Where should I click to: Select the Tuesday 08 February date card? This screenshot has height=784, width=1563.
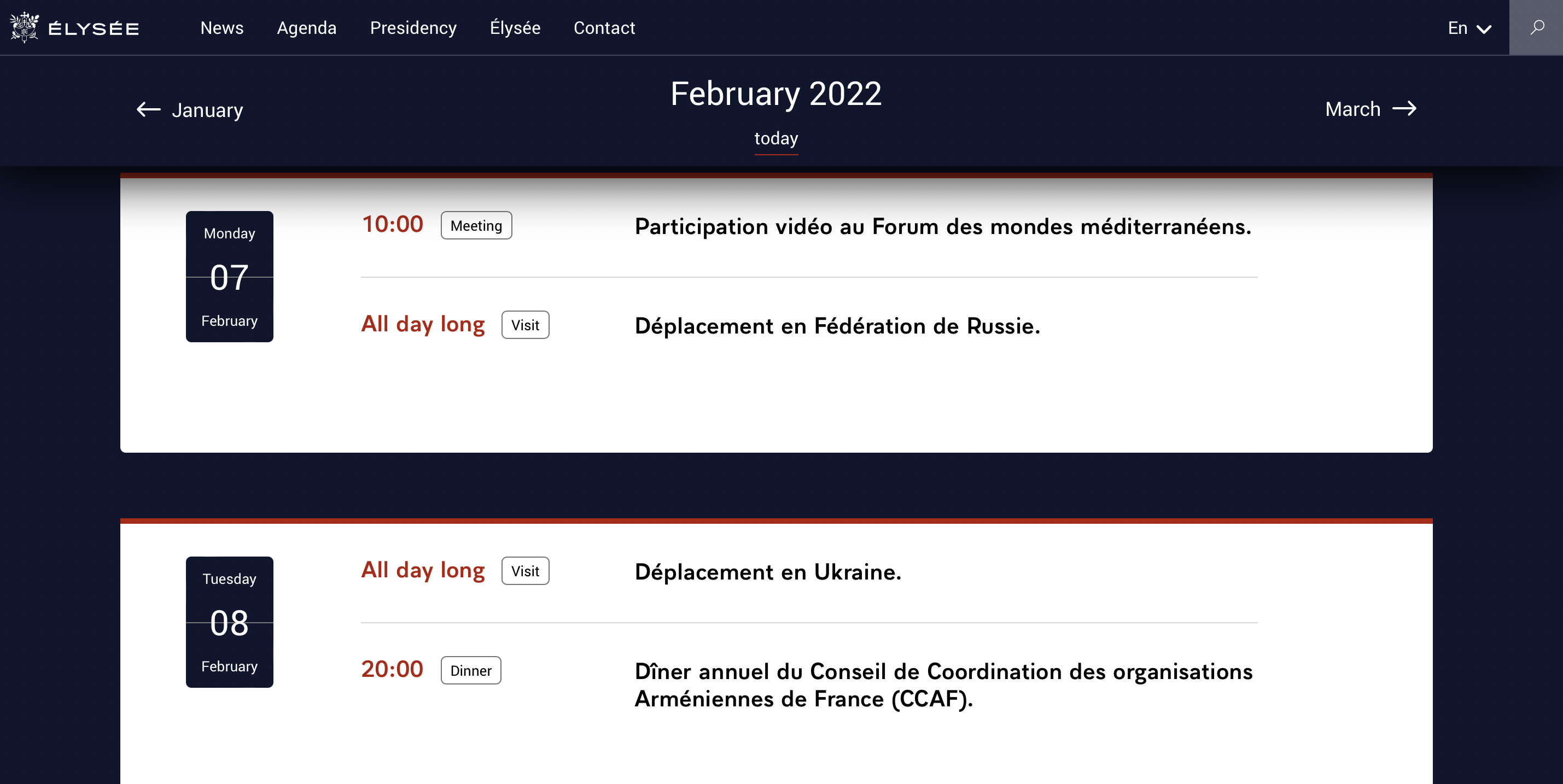[229, 622]
